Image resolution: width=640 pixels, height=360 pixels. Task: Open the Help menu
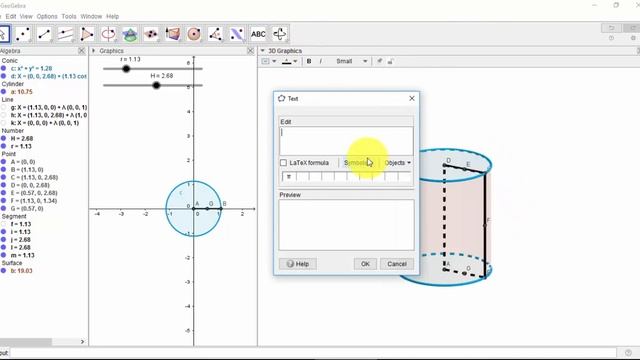click(x=113, y=16)
